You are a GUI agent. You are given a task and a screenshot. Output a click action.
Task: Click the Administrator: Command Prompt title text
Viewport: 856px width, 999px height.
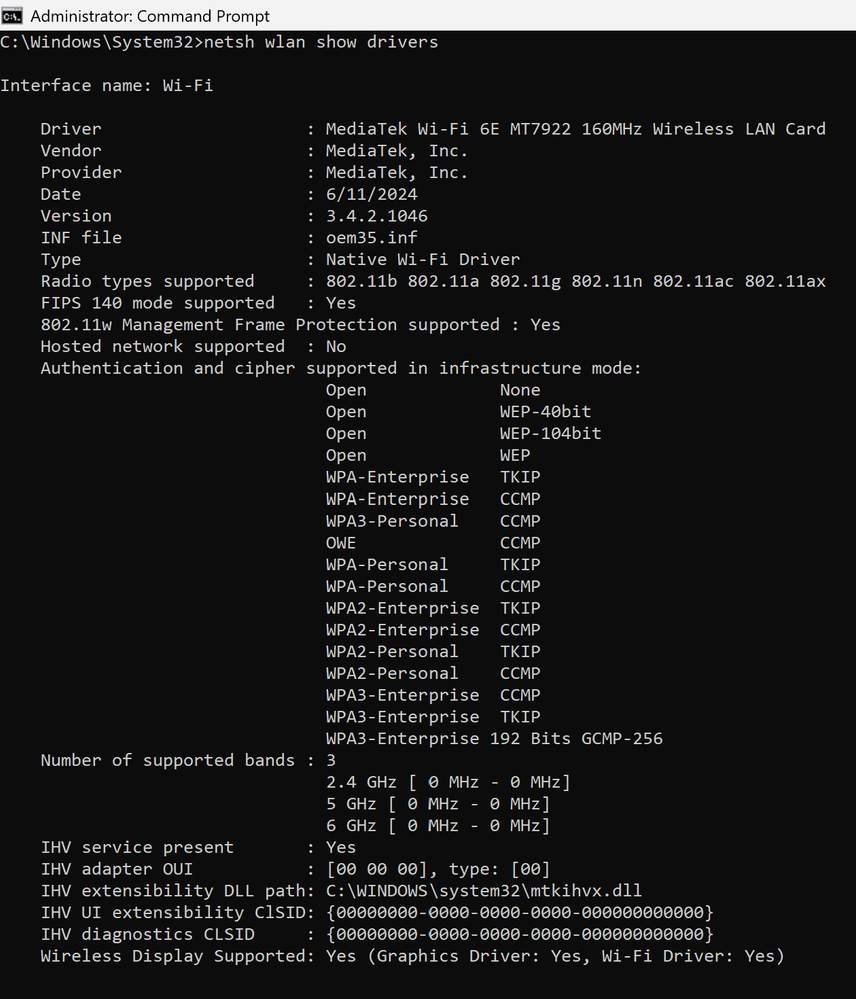[150, 16]
